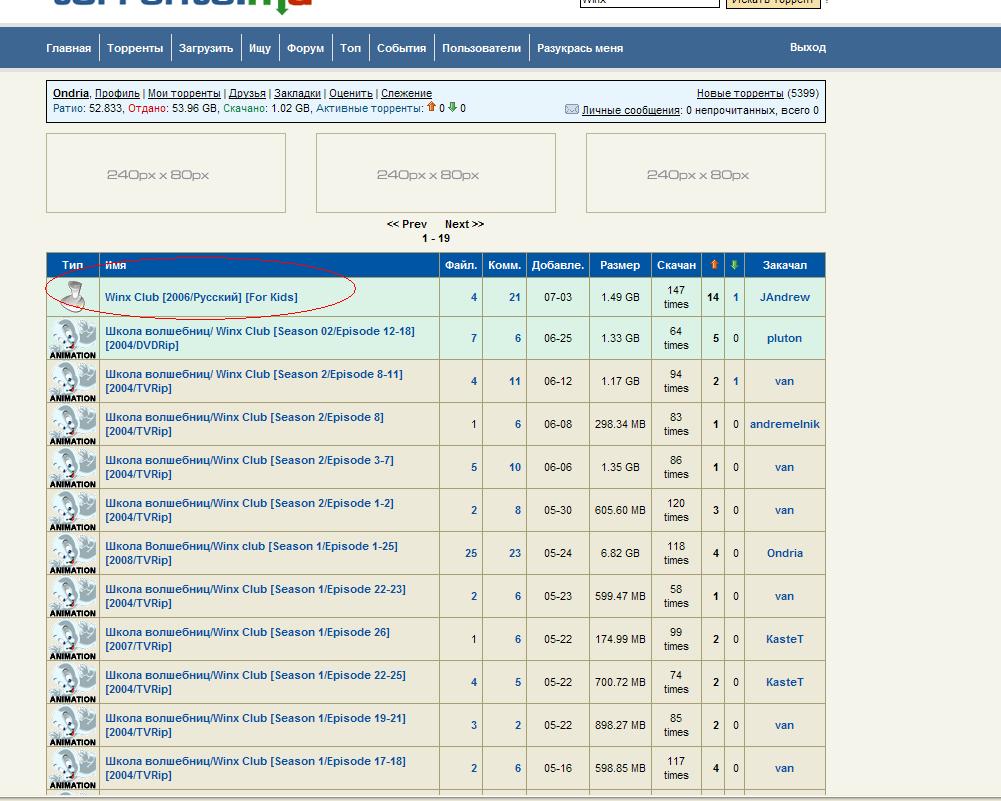Image resolution: width=1001 pixels, height=801 pixels.
Task: Open uploader andremelnik's profile link
Action: [785, 424]
